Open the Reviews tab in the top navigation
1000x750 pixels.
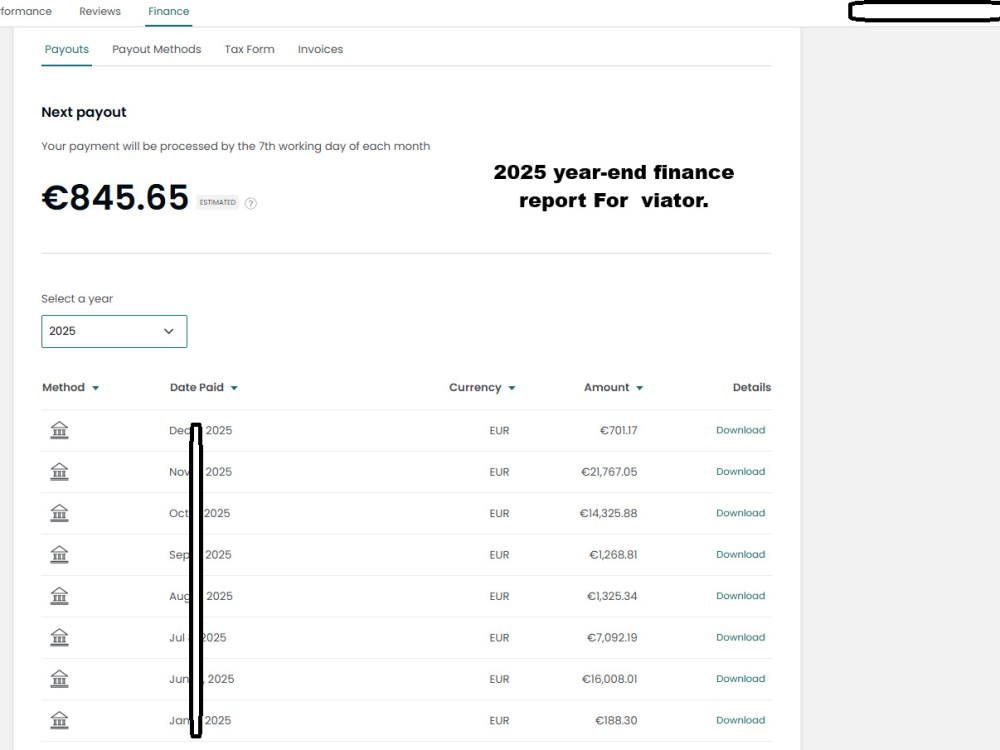[100, 11]
